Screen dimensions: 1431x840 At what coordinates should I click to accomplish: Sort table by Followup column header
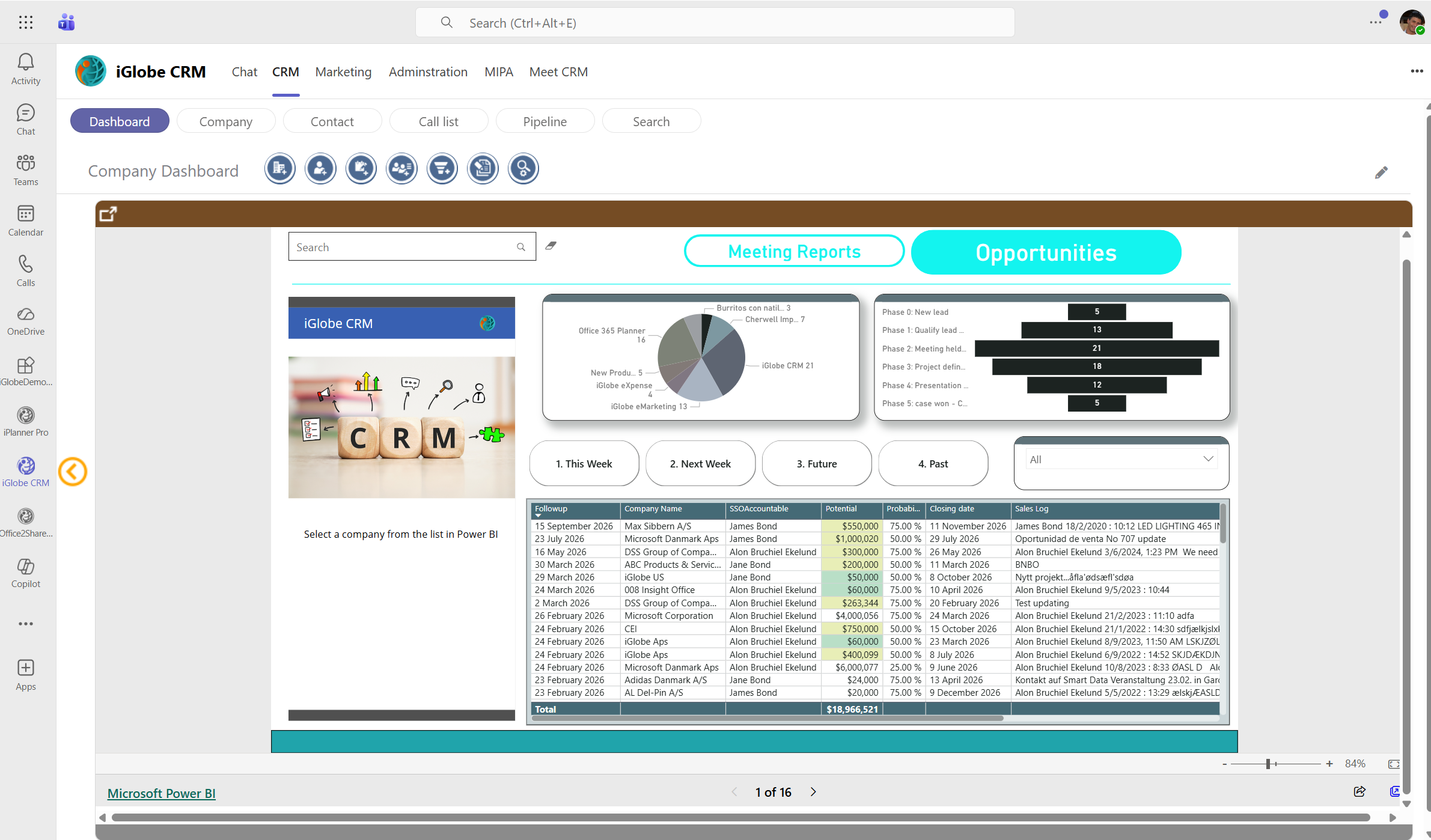[551, 509]
